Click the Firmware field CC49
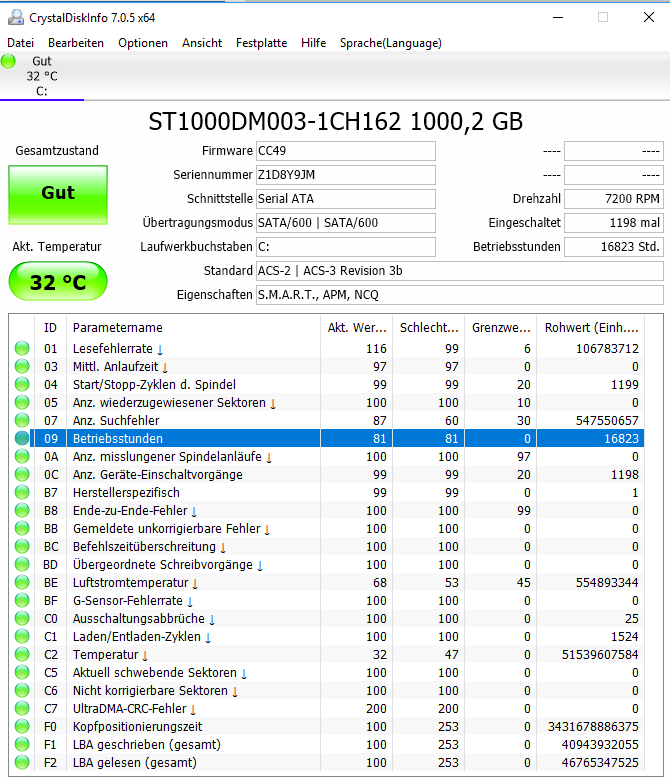The height and width of the screenshot is (778, 670). click(345, 151)
